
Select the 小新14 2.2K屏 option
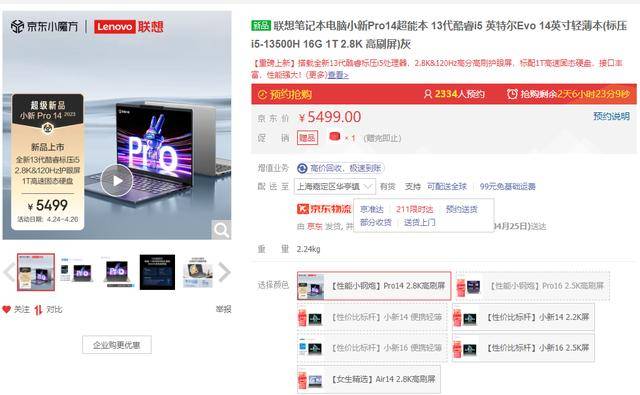click(x=523, y=317)
